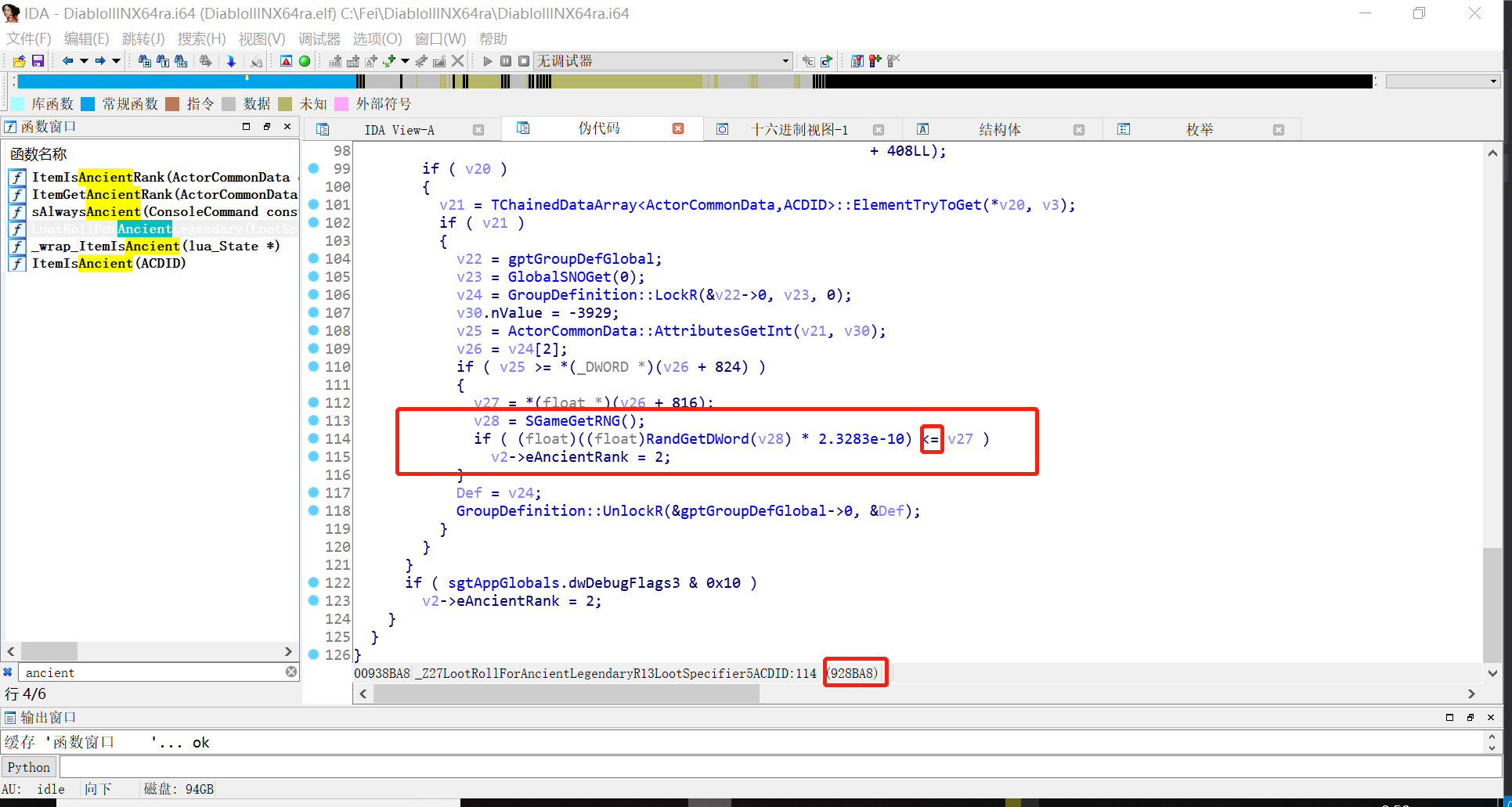Click the pseudocode vertical scrollbar thumb
1512x807 pixels.
1492,605
